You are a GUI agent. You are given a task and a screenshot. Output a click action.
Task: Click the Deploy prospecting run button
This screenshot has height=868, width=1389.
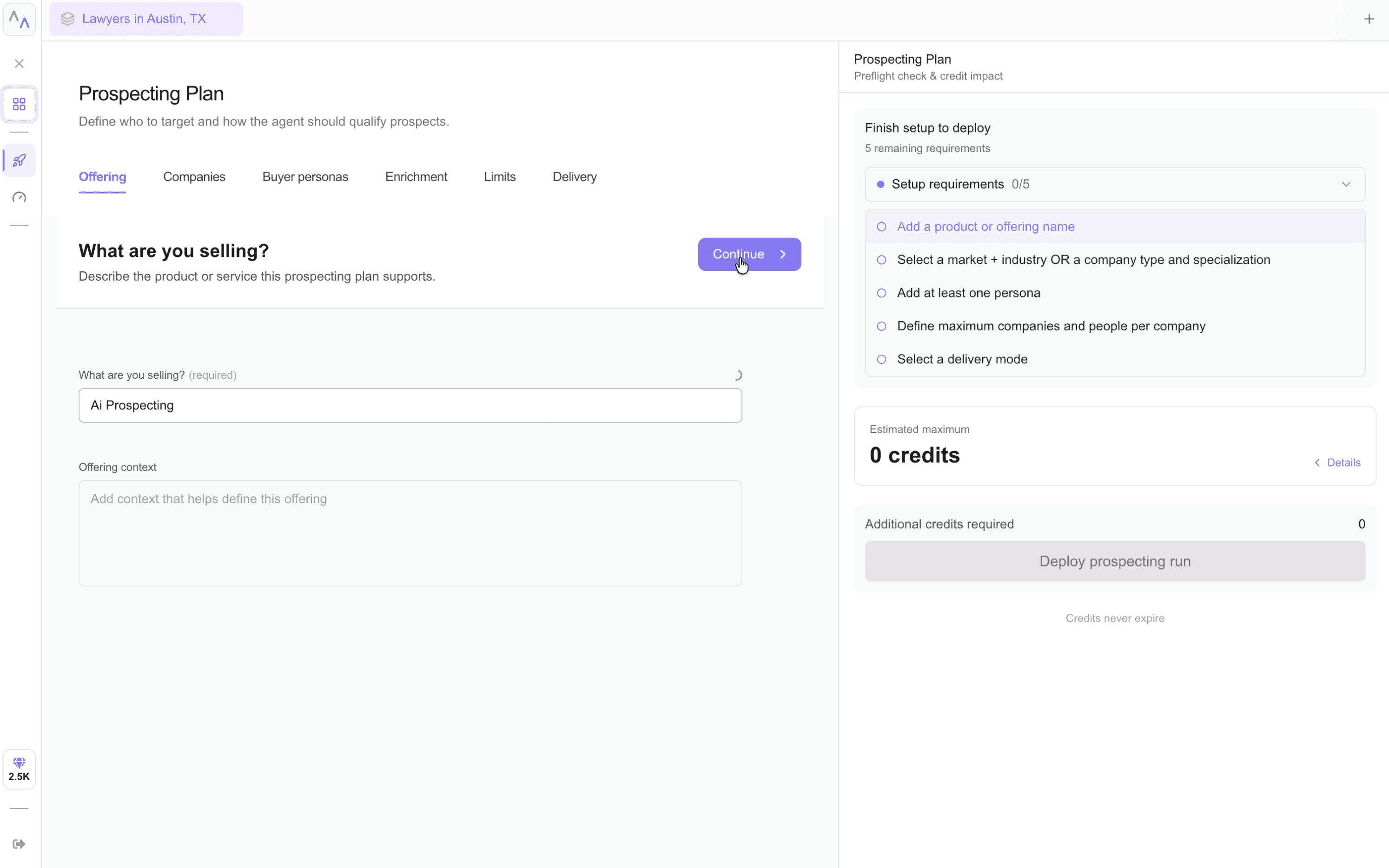click(1115, 561)
